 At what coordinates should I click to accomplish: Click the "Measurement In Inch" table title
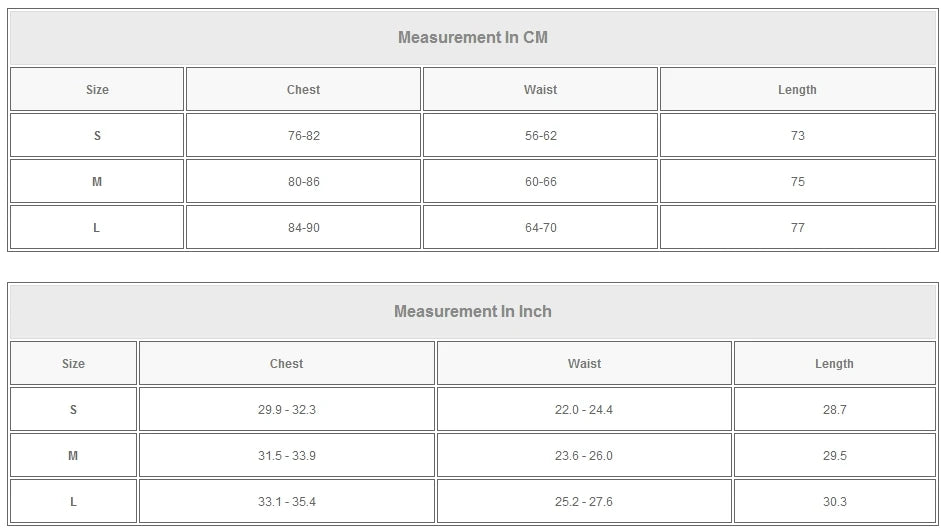click(472, 312)
